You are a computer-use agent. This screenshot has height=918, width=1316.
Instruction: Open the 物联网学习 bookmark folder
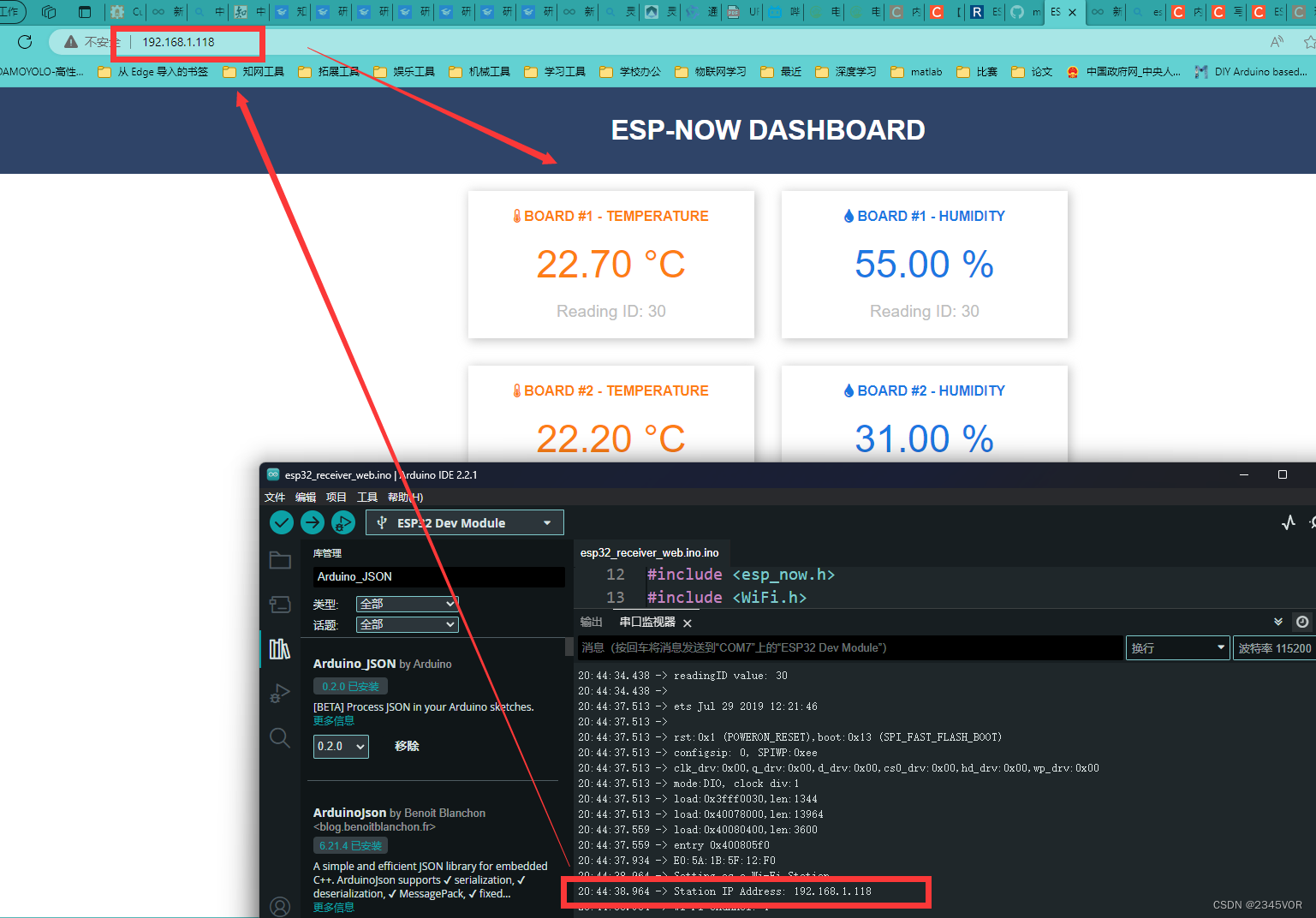711,72
